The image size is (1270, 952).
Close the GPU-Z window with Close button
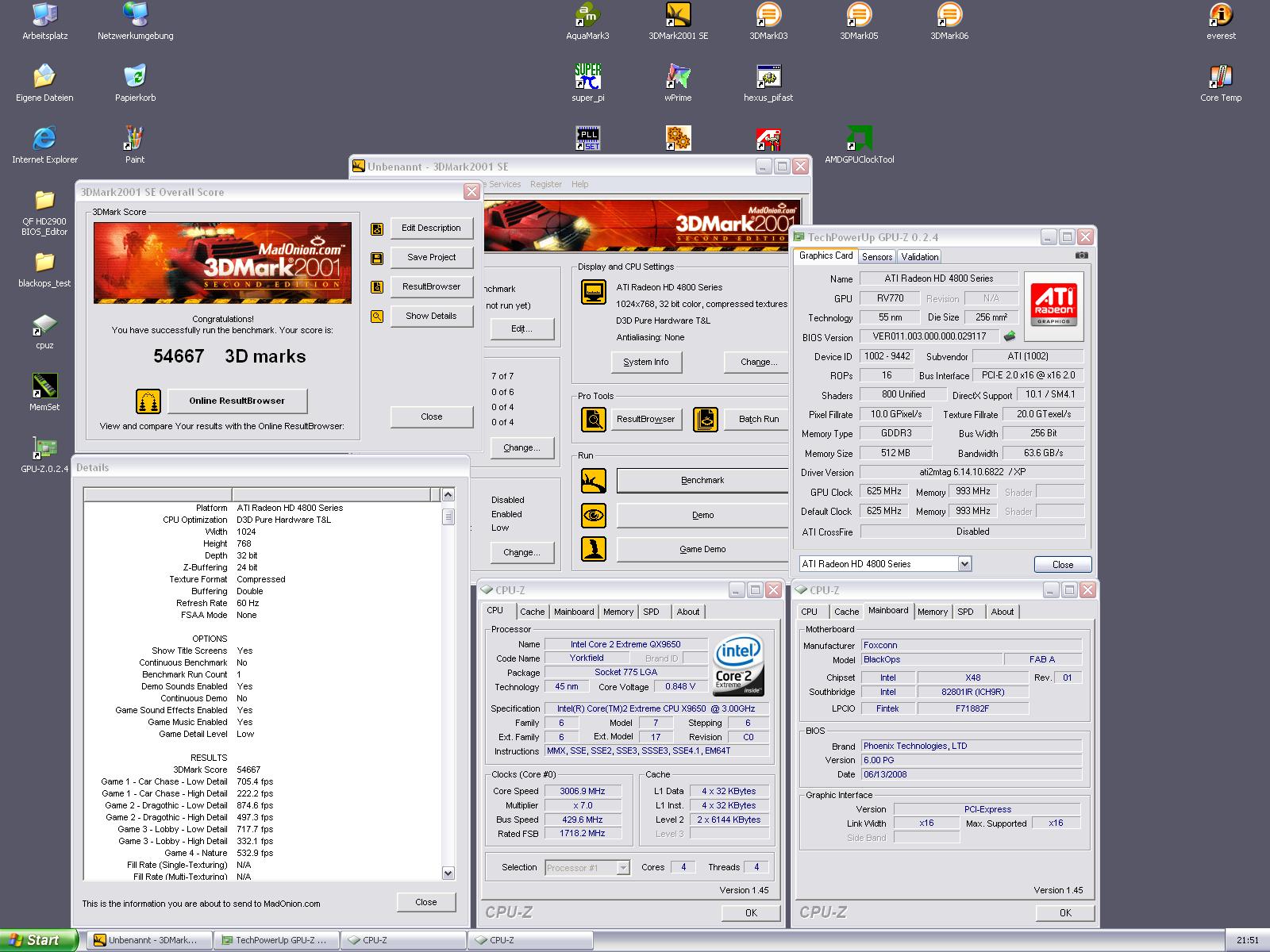tap(1063, 565)
